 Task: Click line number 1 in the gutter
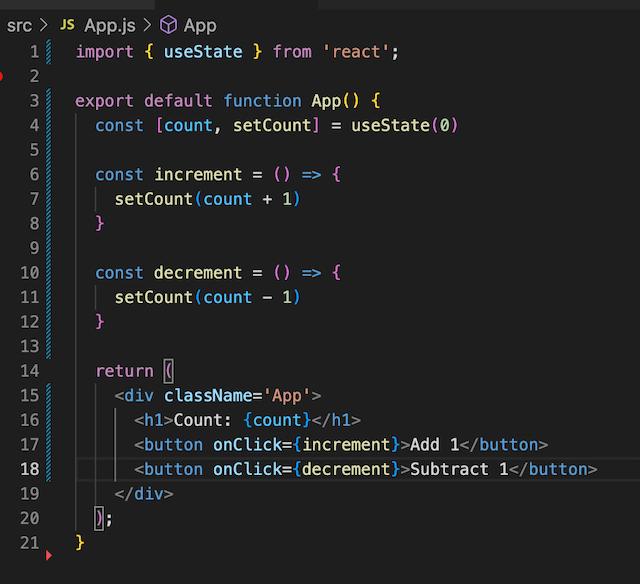[35, 52]
